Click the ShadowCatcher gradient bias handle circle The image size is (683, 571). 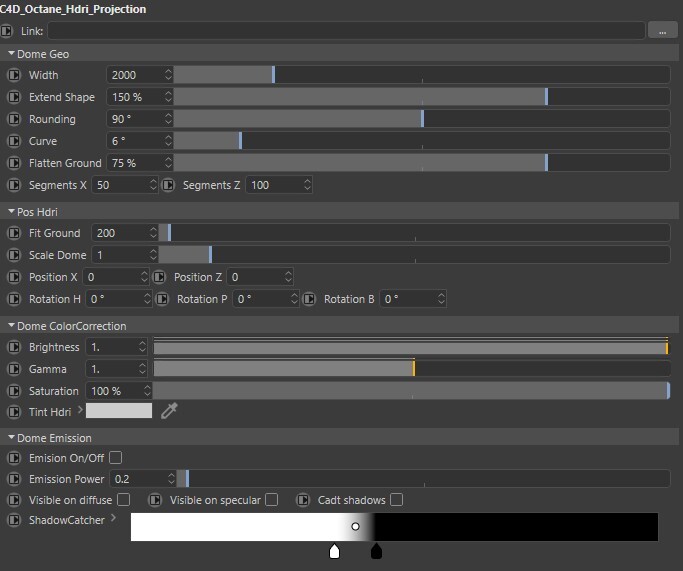coord(355,527)
